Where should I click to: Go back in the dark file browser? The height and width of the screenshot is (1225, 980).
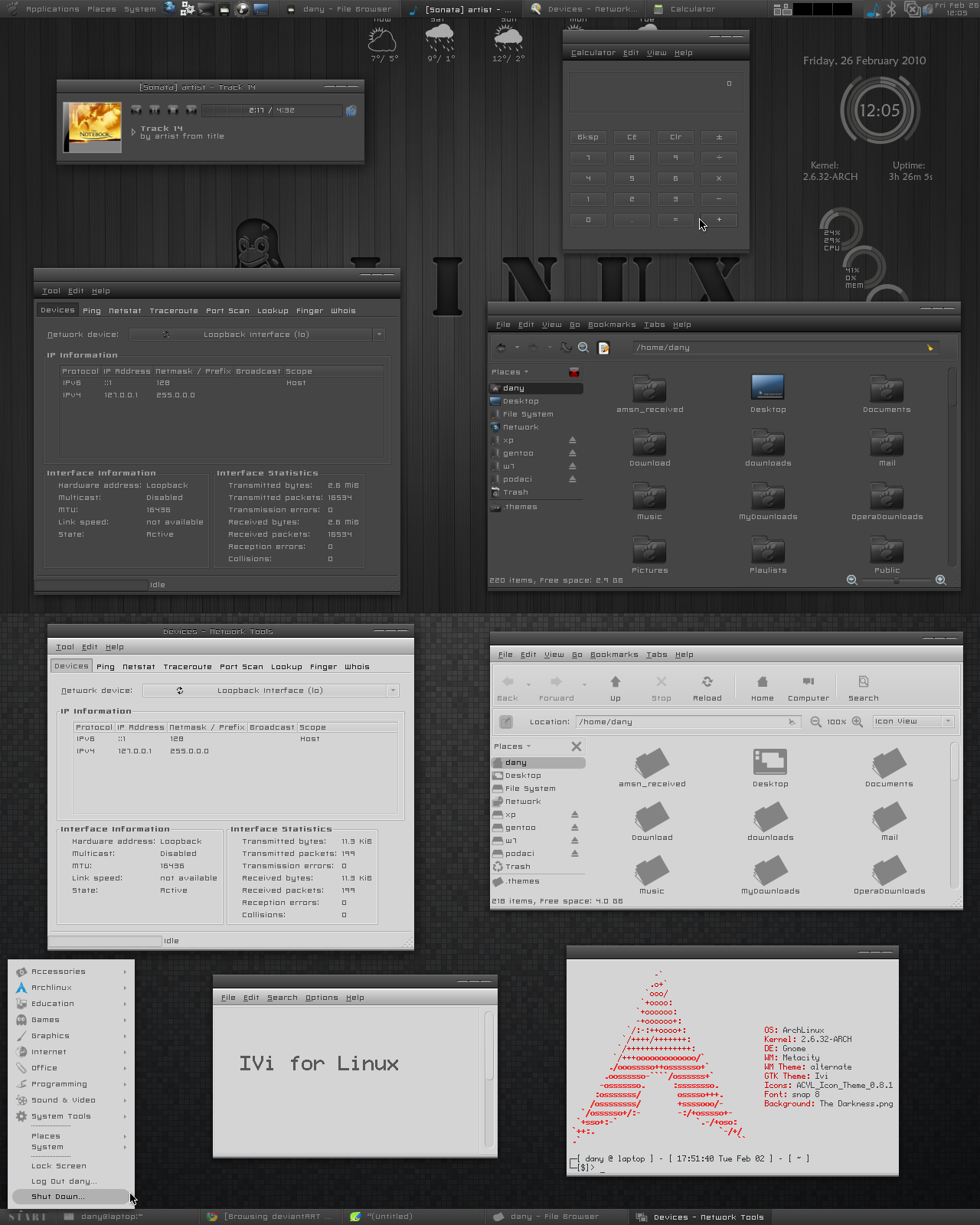pos(501,348)
